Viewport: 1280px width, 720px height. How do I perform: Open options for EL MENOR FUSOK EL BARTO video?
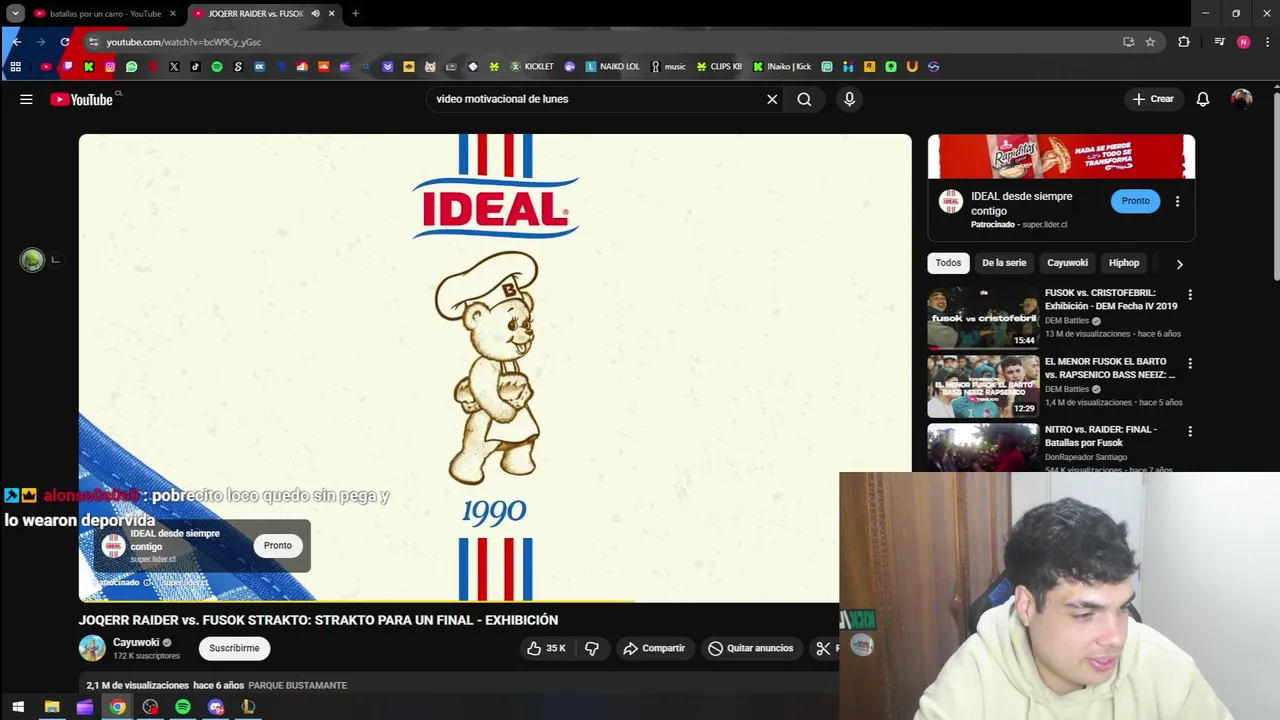pyautogui.click(x=1189, y=363)
